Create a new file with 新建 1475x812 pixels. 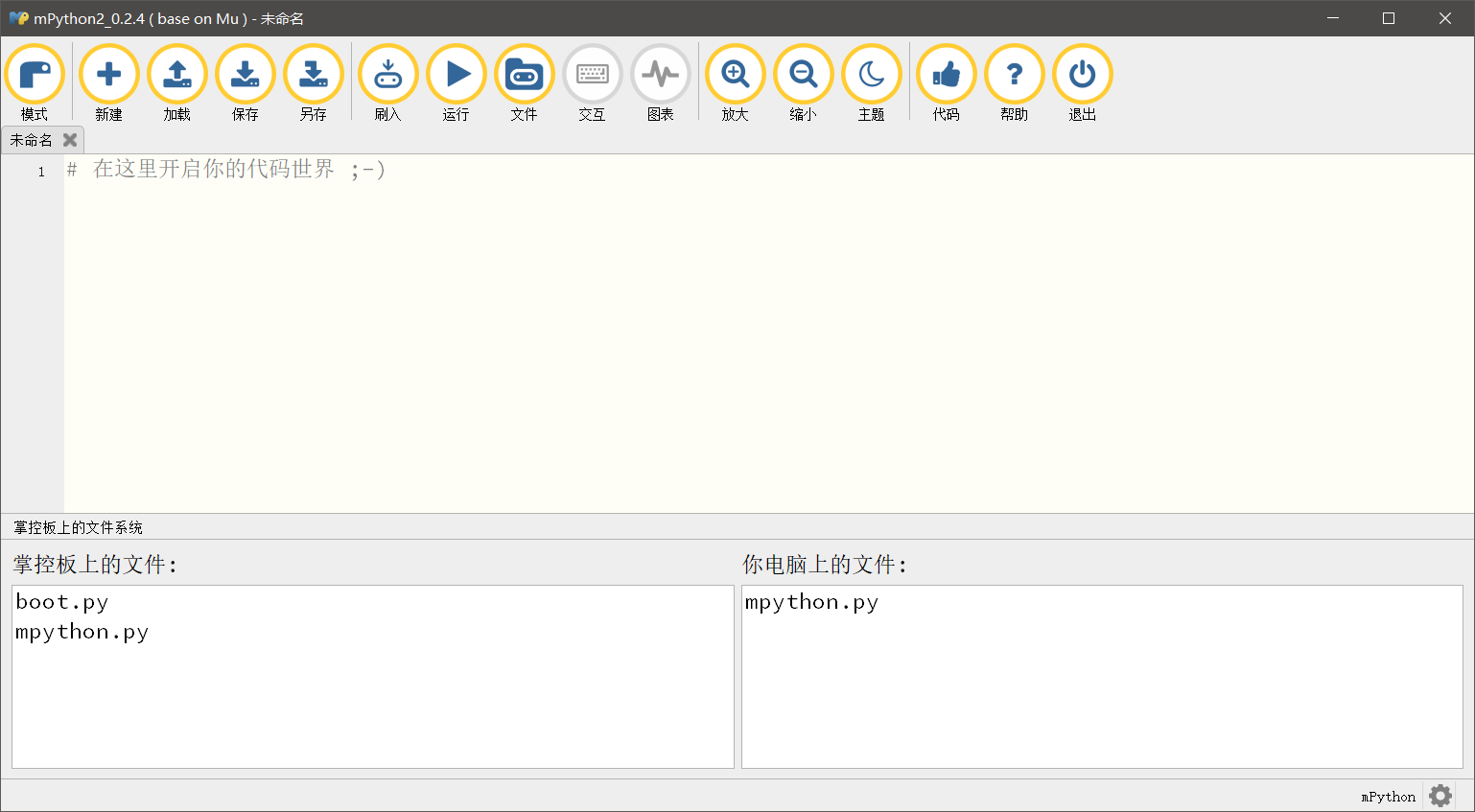(109, 82)
